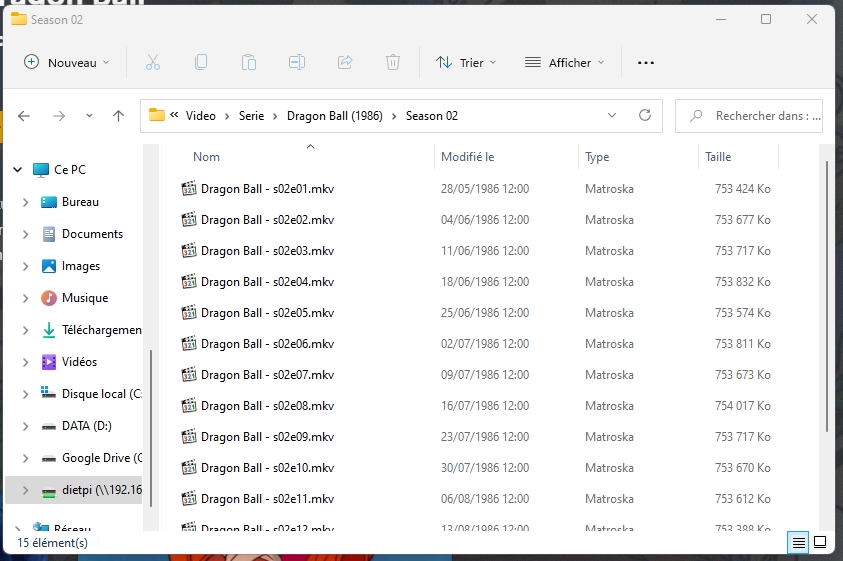Open recent locations chevron dropdown

click(x=89, y=116)
